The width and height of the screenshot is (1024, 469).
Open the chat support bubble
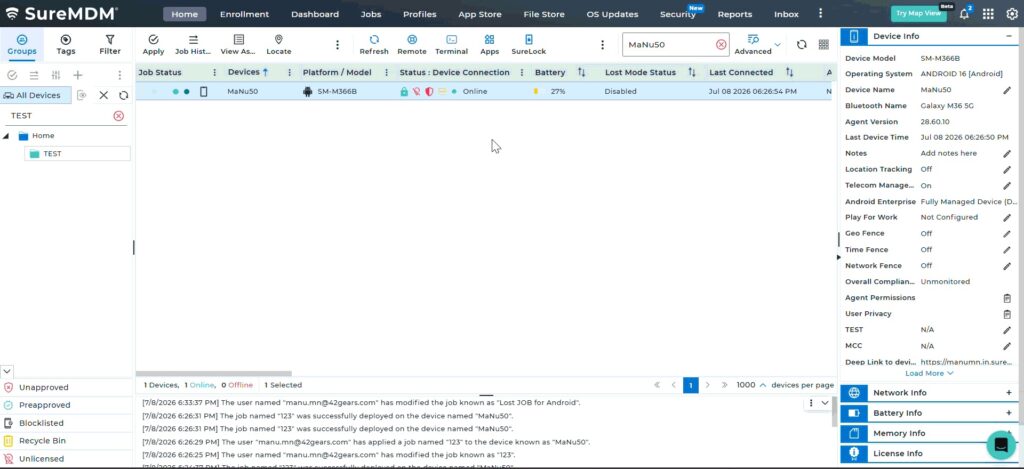coord(1000,445)
